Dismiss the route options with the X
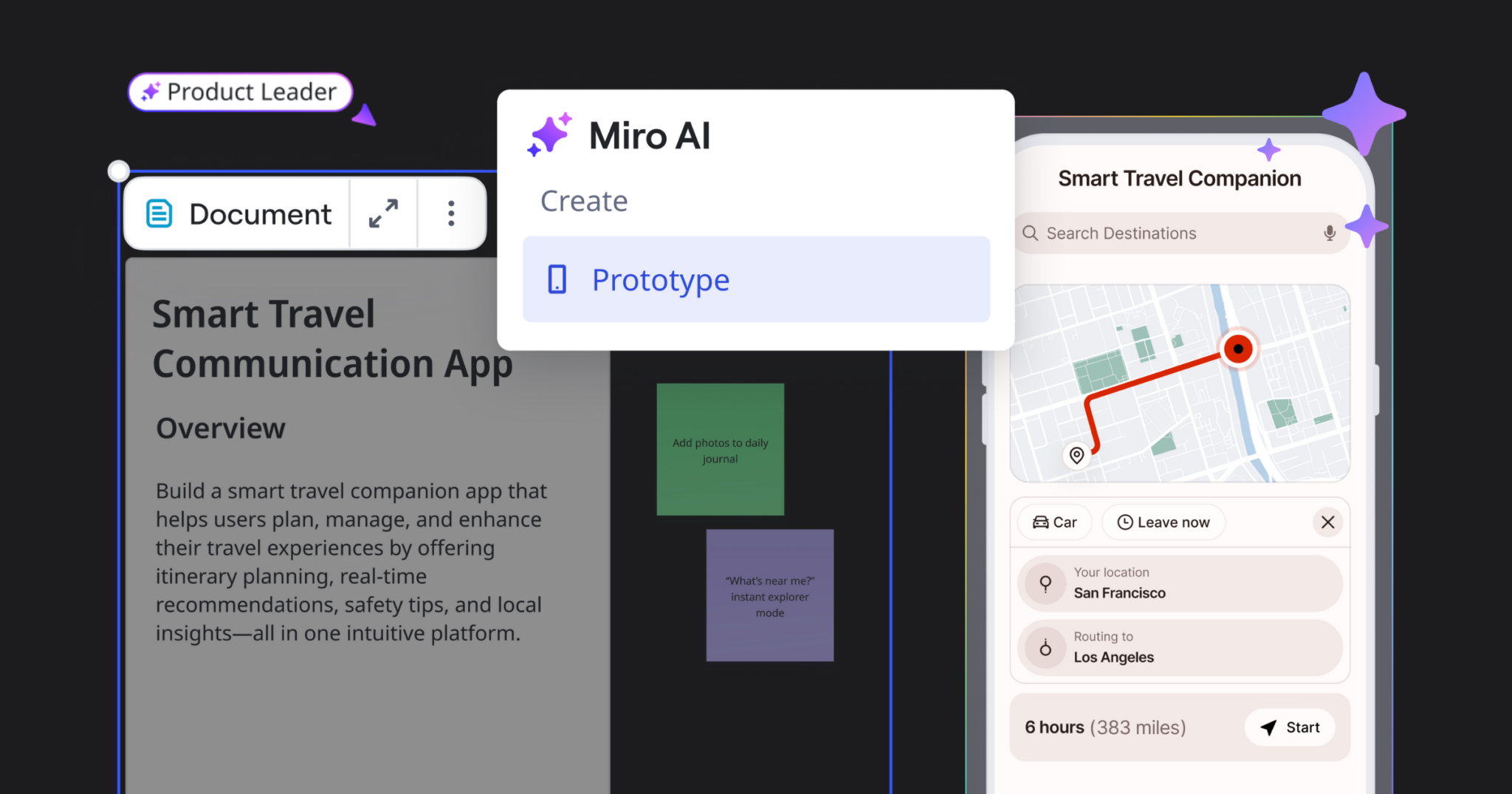The height and width of the screenshot is (794, 1512). tap(1327, 522)
